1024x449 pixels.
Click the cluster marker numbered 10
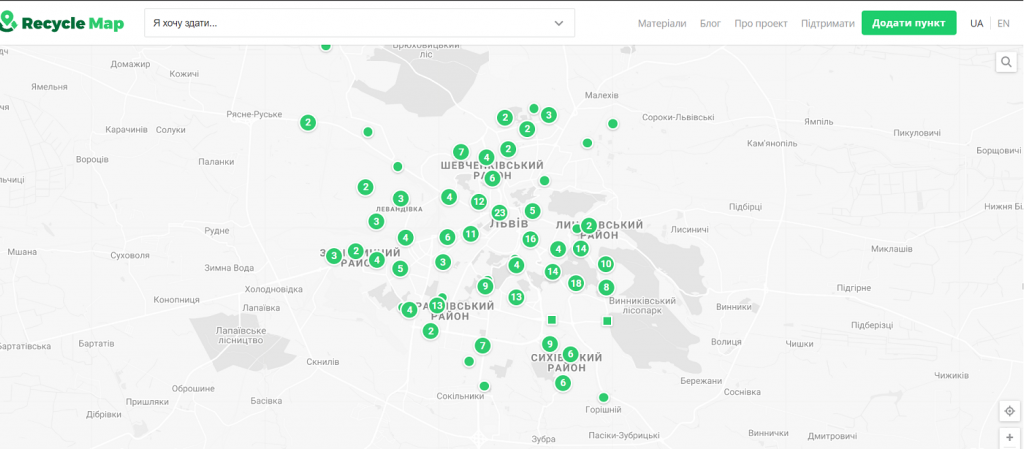tap(605, 264)
